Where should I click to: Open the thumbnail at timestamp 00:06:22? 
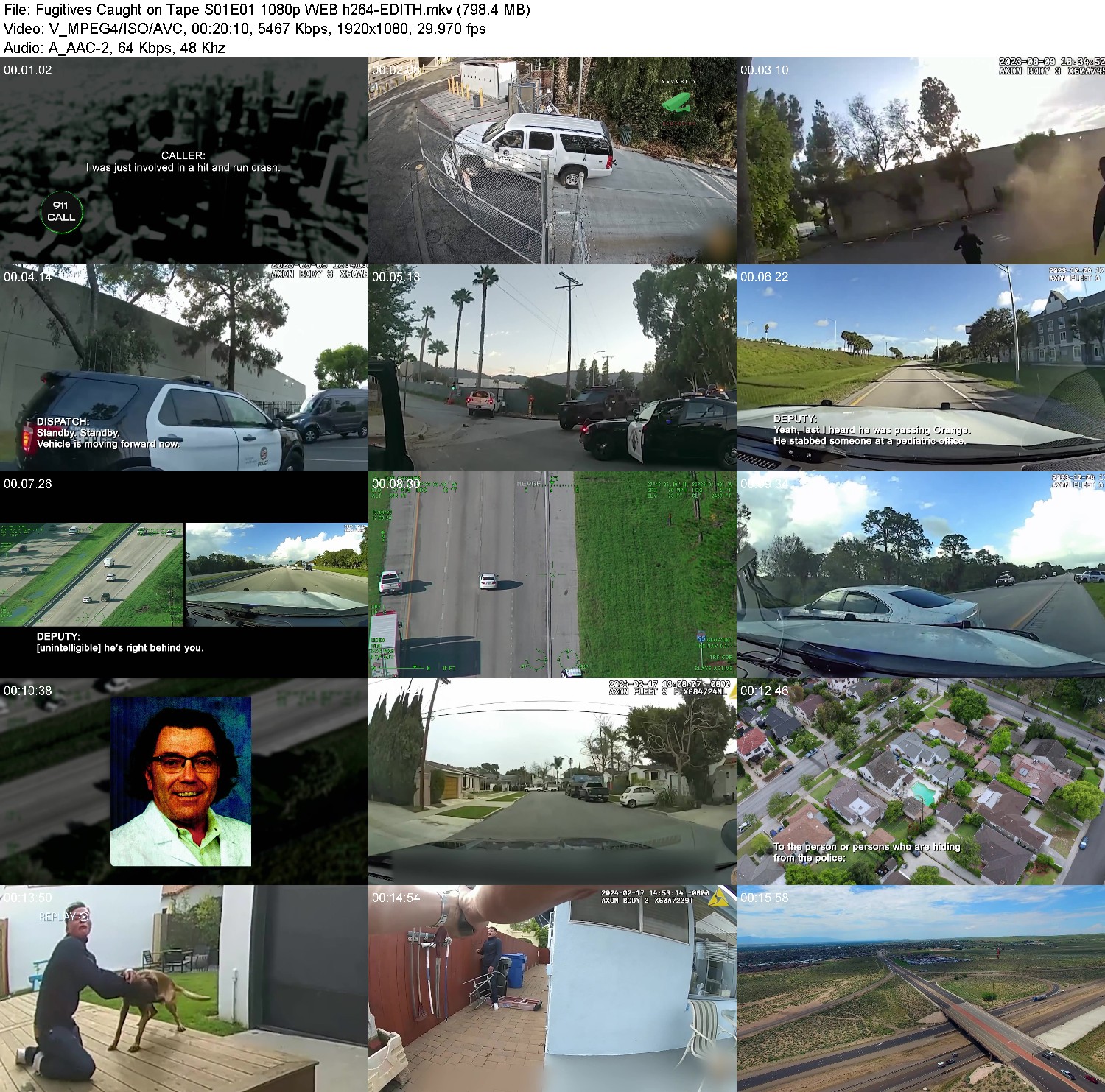[x=921, y=368]
